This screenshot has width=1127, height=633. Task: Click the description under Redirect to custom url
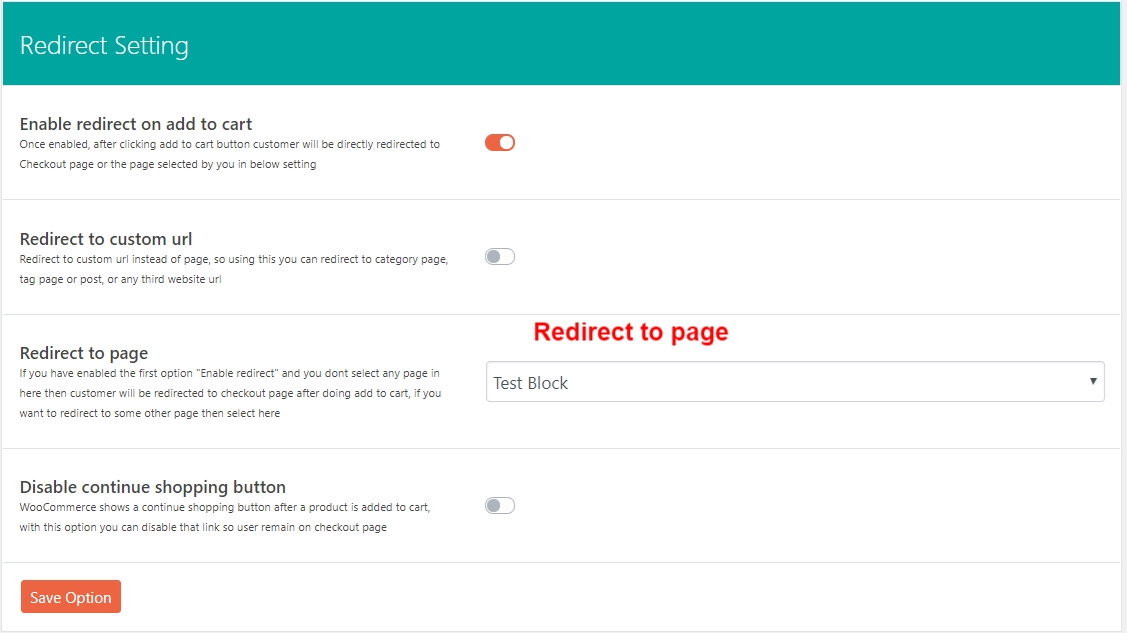[x=233, y=269]
